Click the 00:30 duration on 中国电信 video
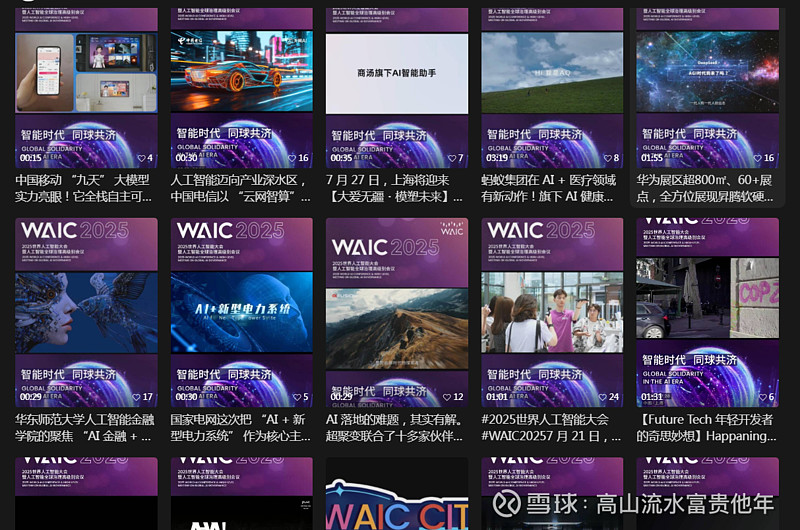The height and width of the screenshot is (530, 800). click(x=186, y=158)
